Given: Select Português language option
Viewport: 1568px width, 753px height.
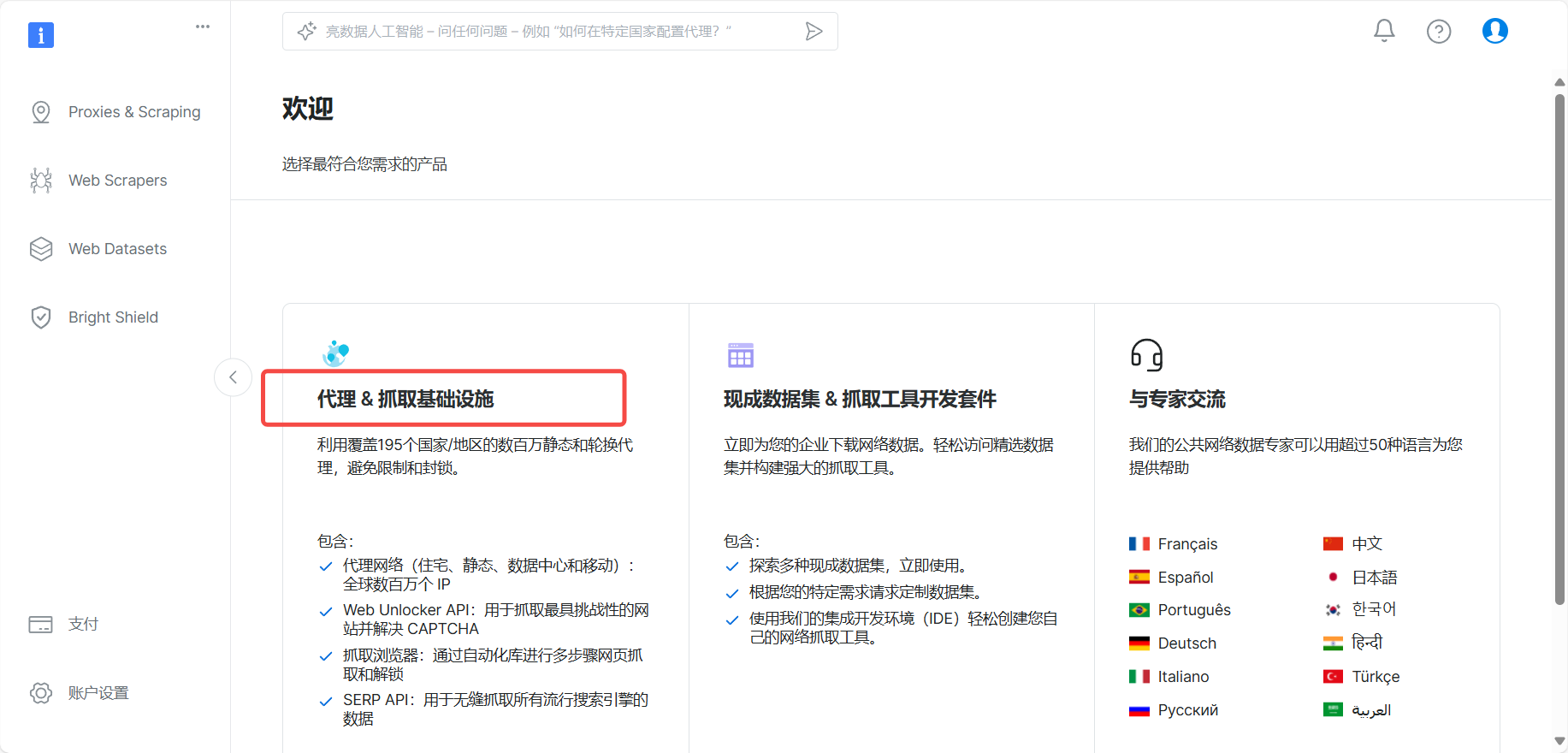Looking at the screenshot, I should 1194,610.
